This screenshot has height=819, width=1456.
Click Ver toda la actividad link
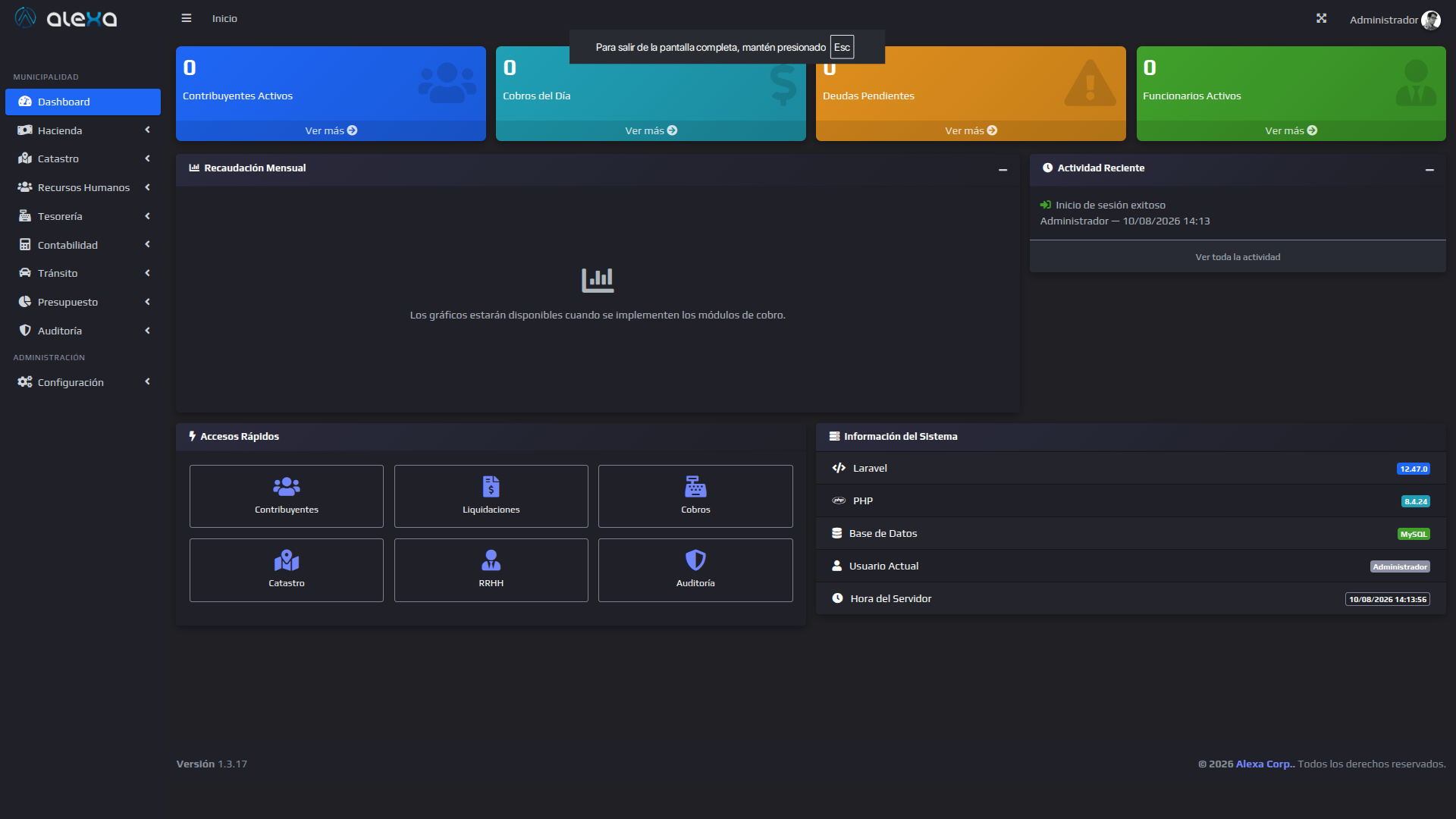click(x=1238, y=257)
